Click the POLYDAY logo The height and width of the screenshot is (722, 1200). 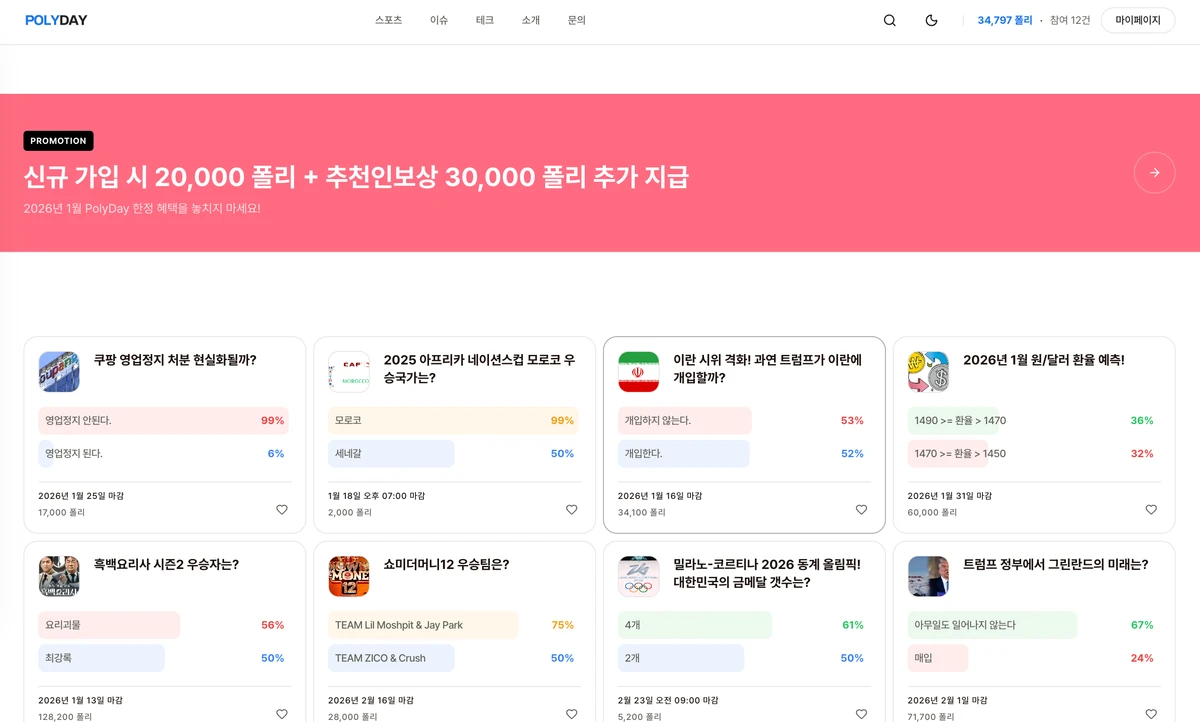pyautogui.click(x=56, y=20)
